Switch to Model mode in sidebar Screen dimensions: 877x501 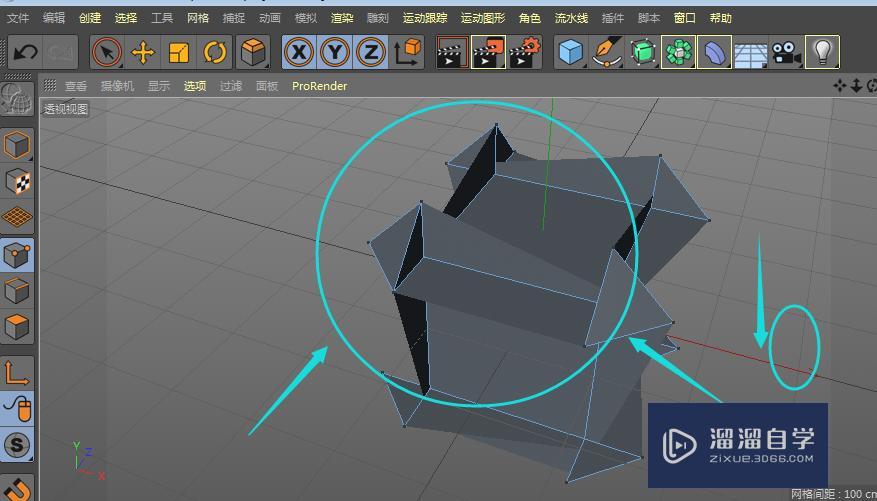pyautogui.click(x=17, y=145)
